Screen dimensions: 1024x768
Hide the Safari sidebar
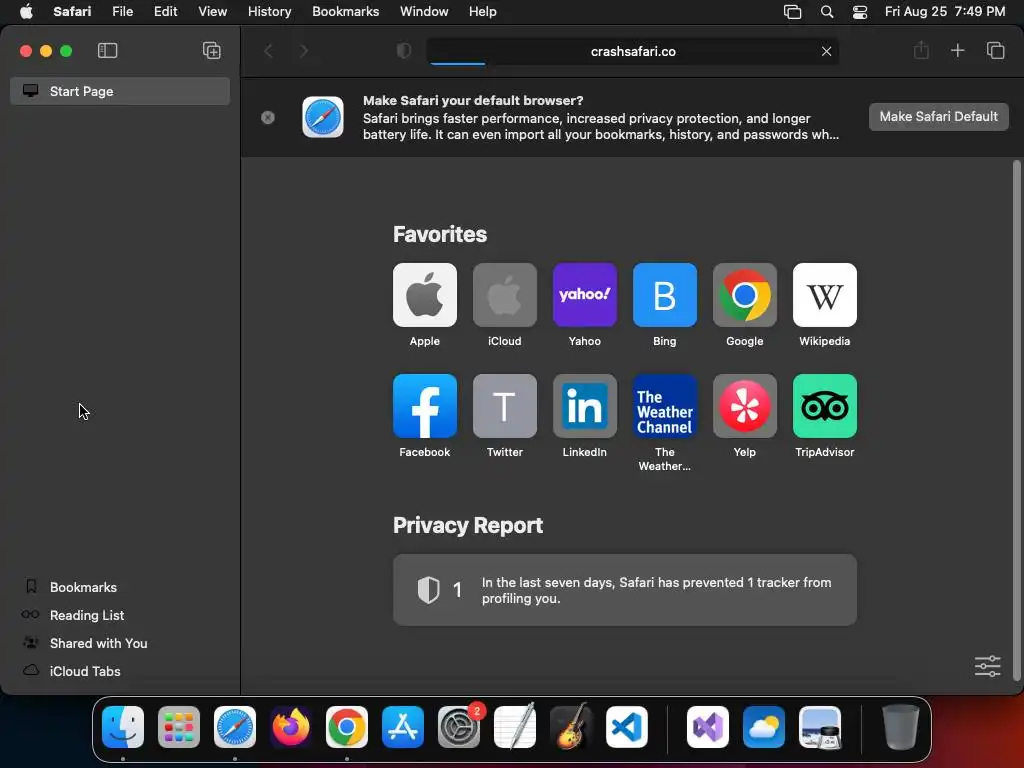107,50
